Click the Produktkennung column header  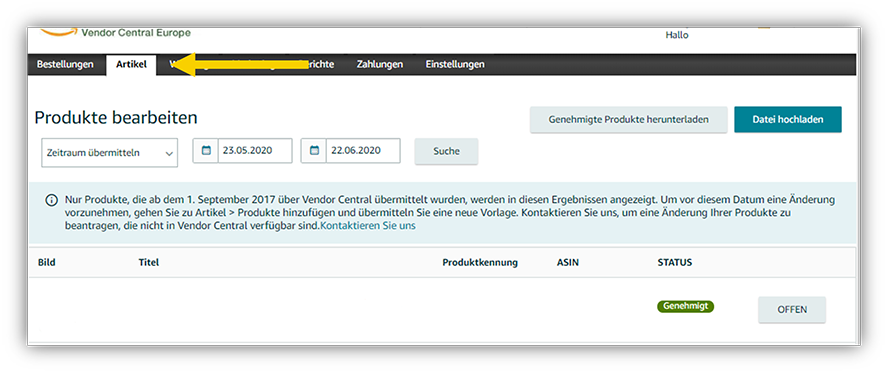click(480, 263)
